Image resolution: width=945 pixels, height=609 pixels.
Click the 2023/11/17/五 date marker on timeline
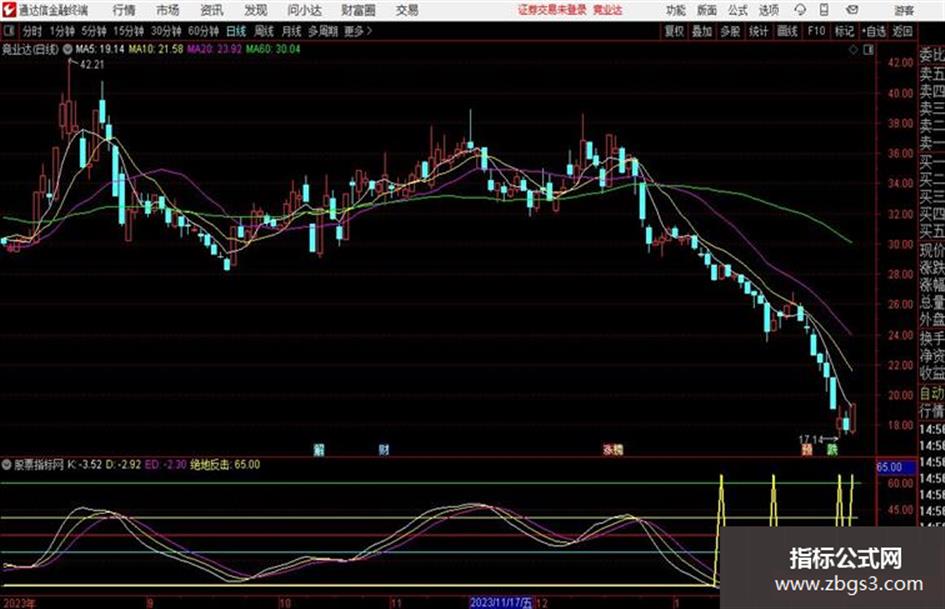click(501, 602)
